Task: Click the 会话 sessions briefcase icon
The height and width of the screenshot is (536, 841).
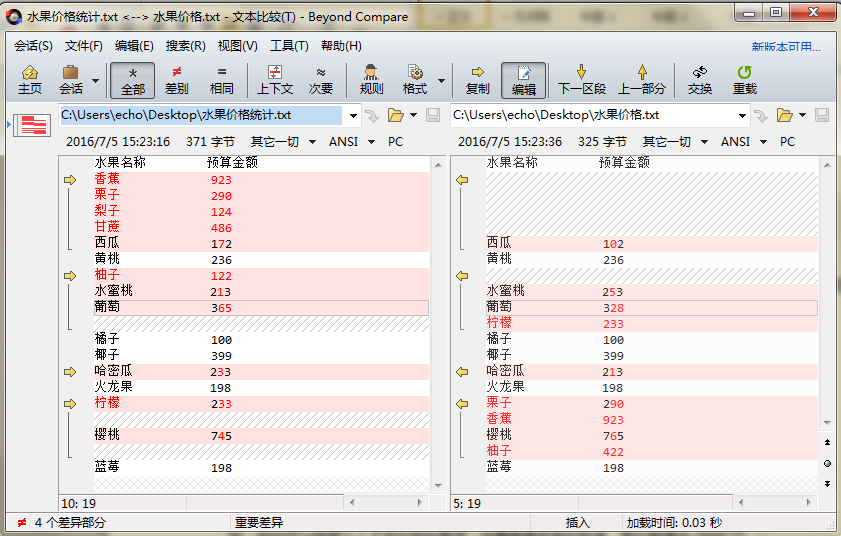Action: click(x=71, y=80)
